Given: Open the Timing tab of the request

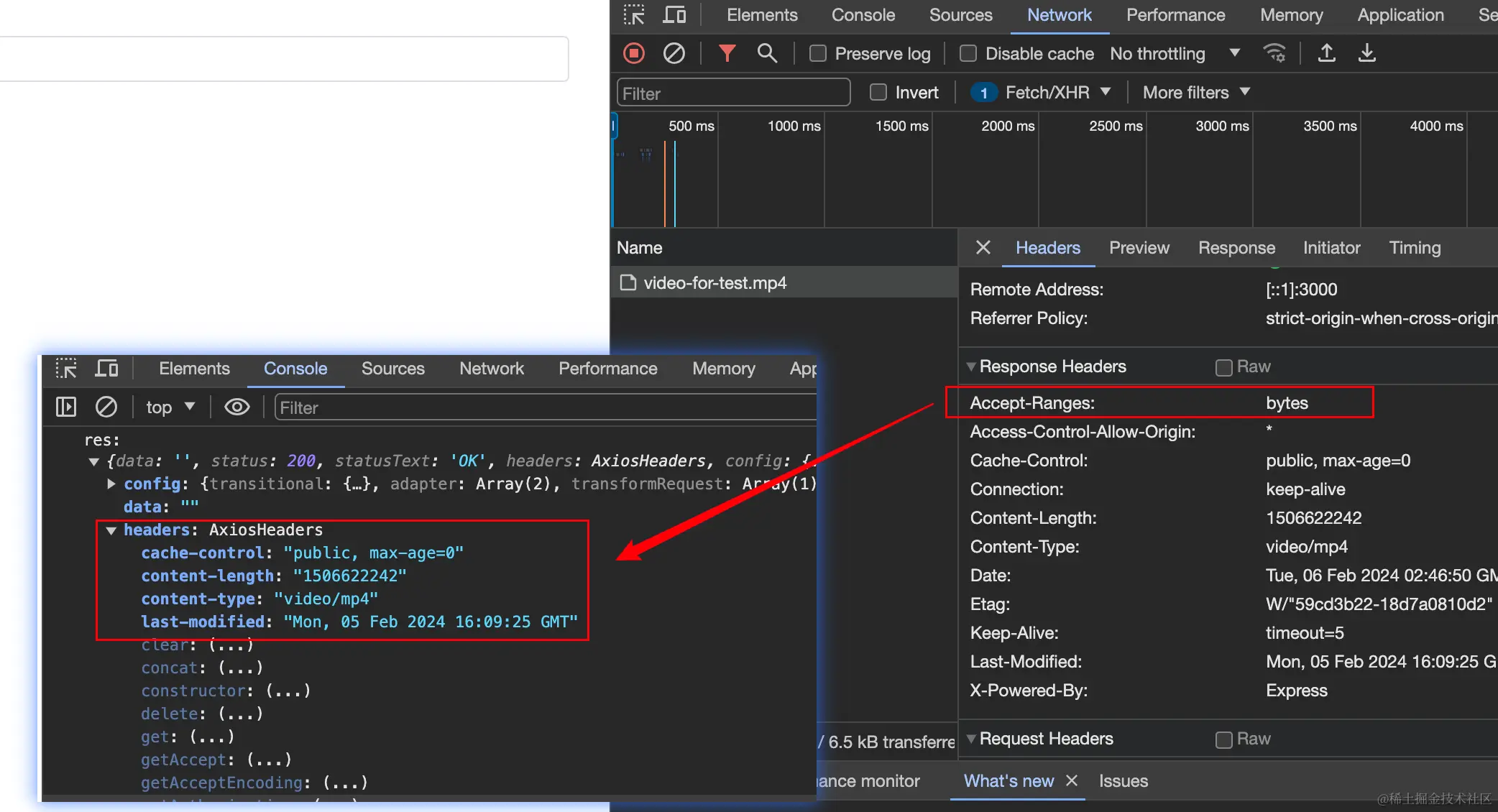Looking at the screenshot, I should [1415, 248].
